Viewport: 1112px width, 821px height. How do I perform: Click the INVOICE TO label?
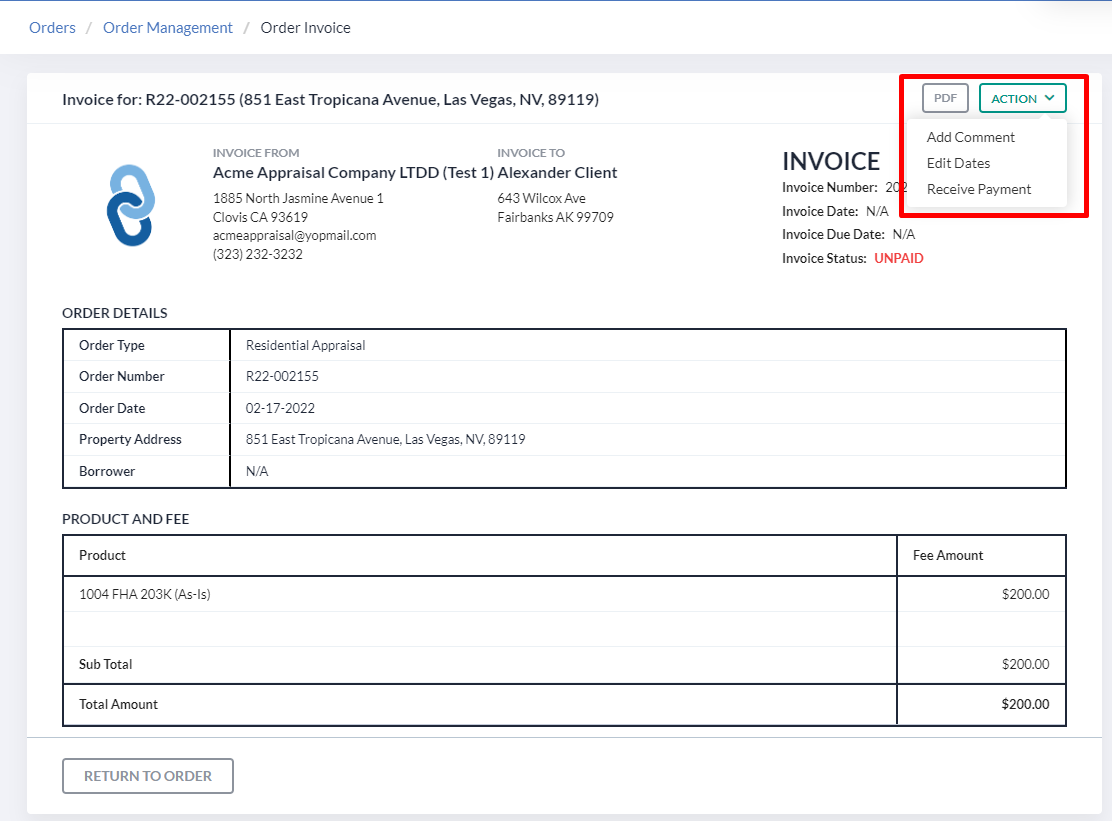531,153
